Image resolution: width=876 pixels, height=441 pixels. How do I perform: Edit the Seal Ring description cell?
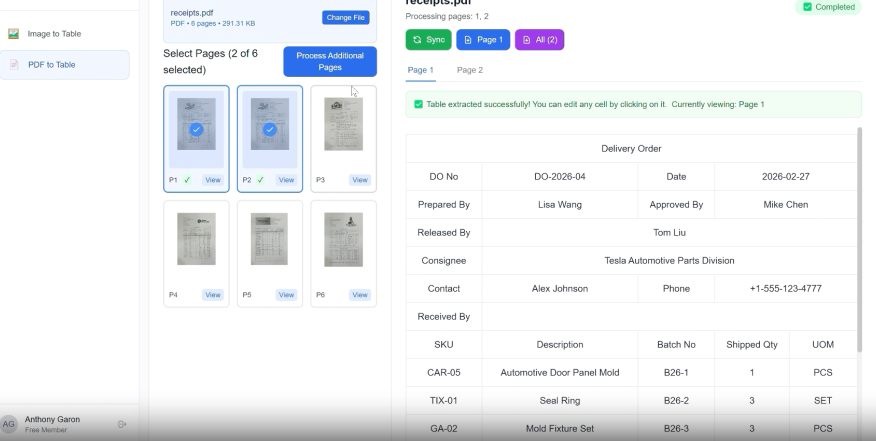(559, 400)
